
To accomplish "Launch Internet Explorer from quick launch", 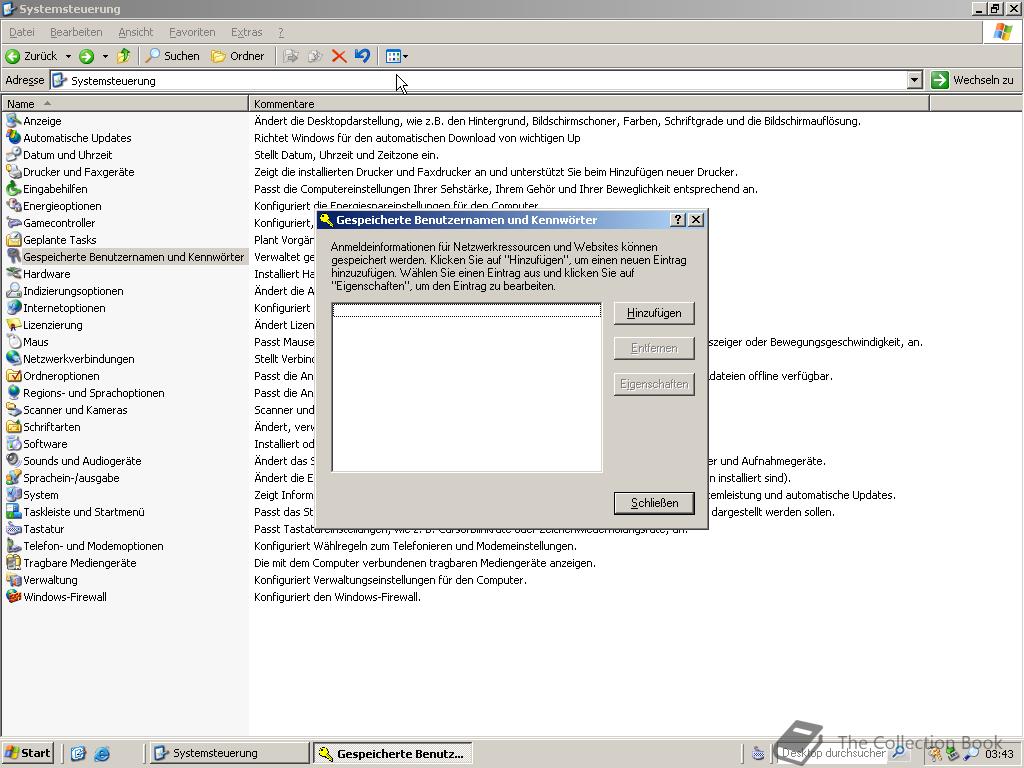I will [x=102, y=754].
